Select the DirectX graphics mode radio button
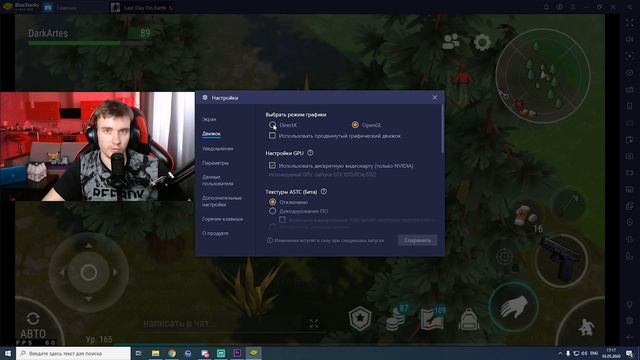Screen dimensions: 640x360 (272, 125)
